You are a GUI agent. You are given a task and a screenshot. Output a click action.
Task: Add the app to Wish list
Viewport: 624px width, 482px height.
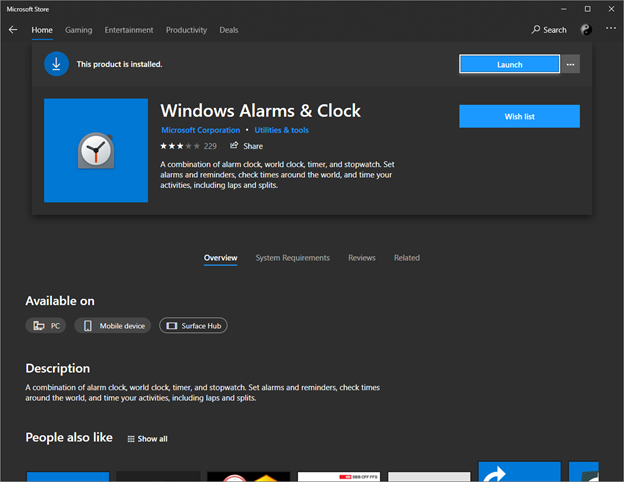click(519, 116)
